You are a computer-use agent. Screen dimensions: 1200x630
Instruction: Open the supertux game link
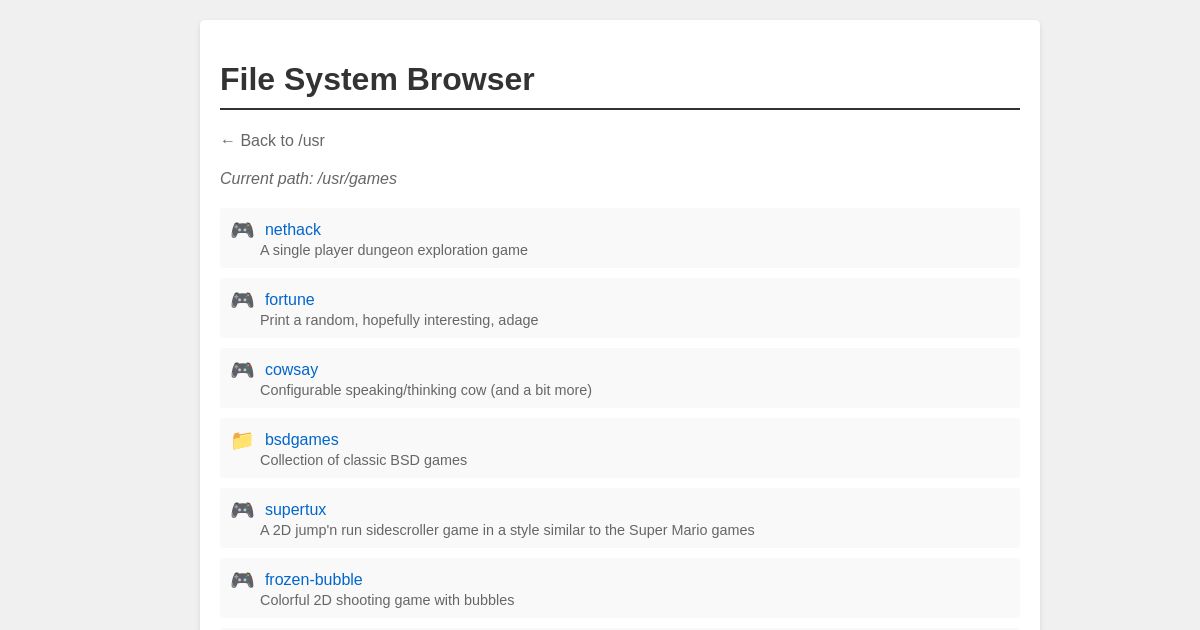[295, 510]
